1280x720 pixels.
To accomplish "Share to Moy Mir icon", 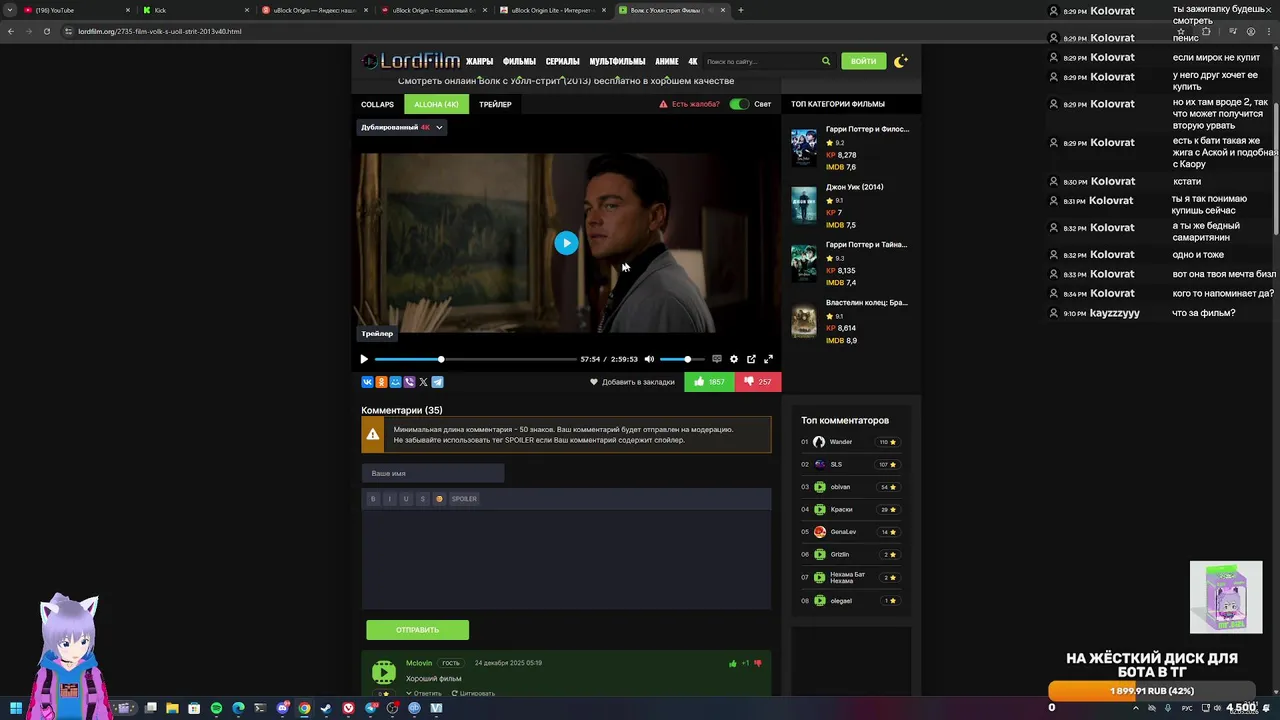I will pos(395,382).
